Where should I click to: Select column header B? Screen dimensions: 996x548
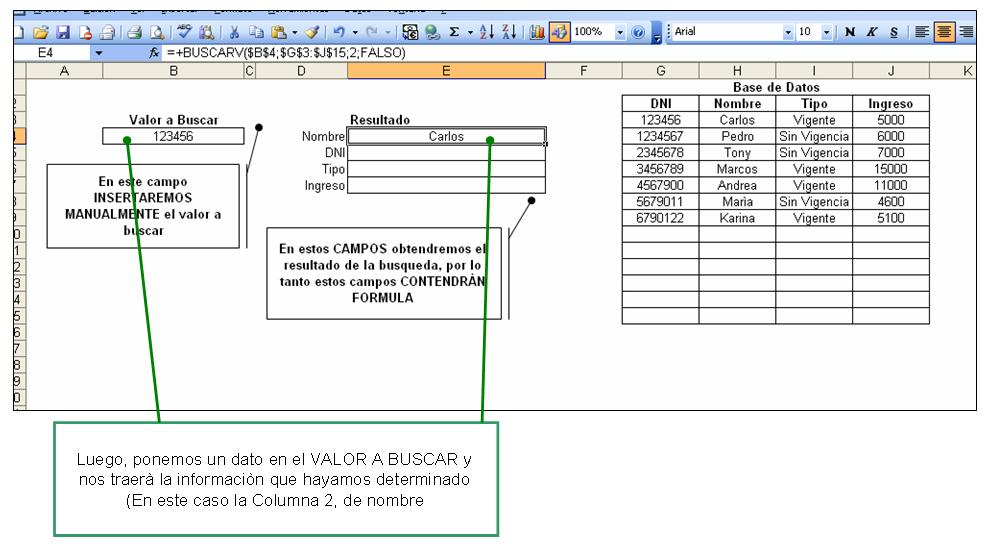point(173,71)
